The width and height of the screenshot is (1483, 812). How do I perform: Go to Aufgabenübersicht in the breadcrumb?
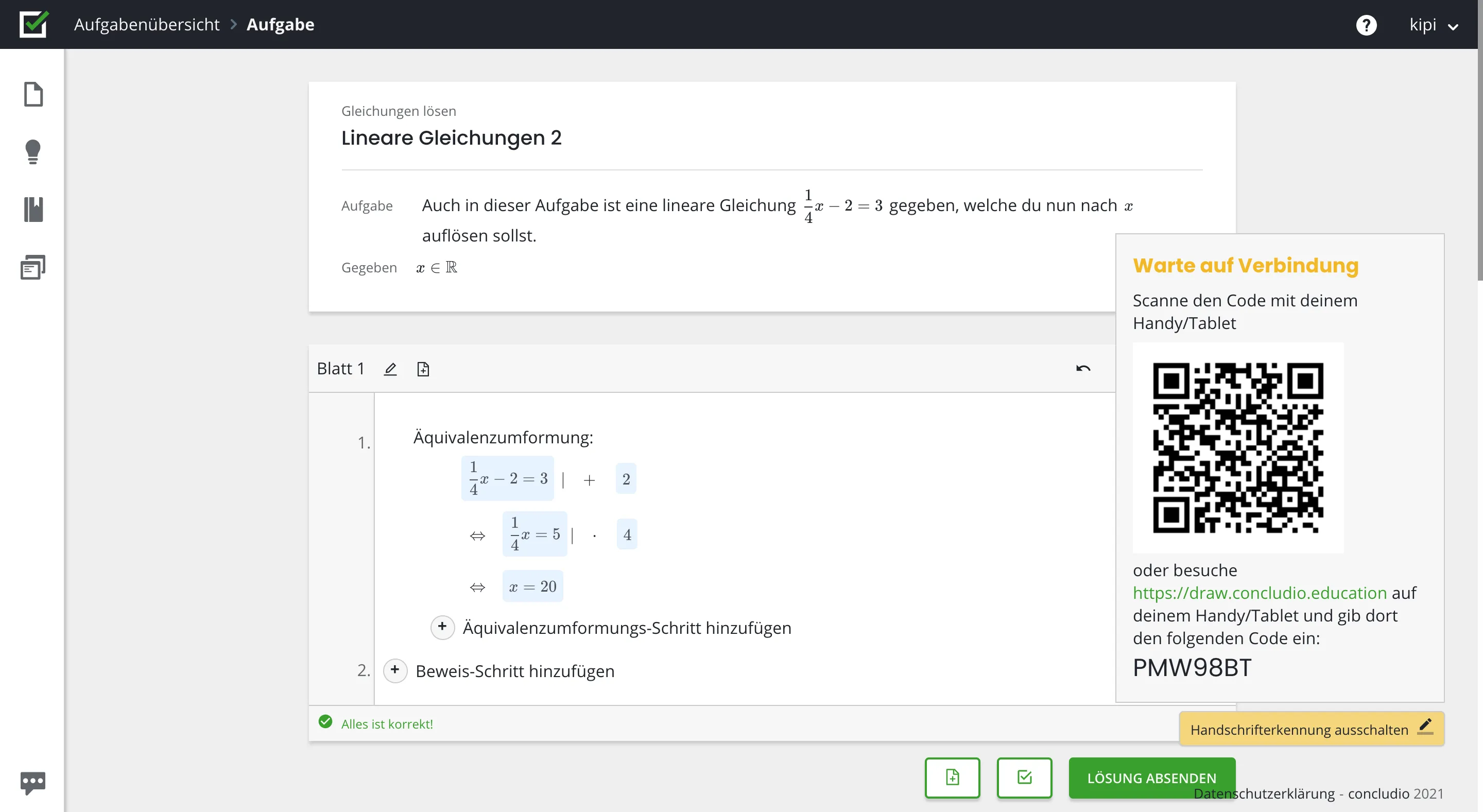click(x=147, y=24)
